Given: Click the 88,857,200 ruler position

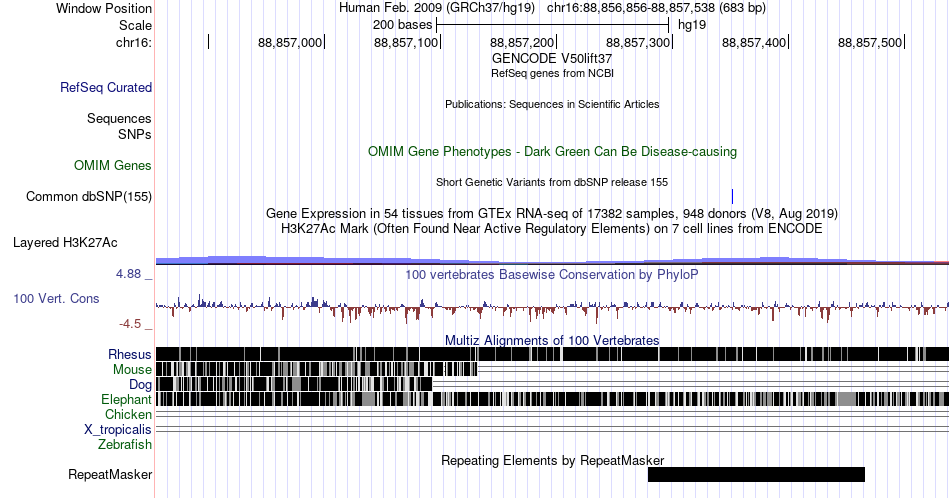Looking at the screenshot, I should (x=522, y=42).
